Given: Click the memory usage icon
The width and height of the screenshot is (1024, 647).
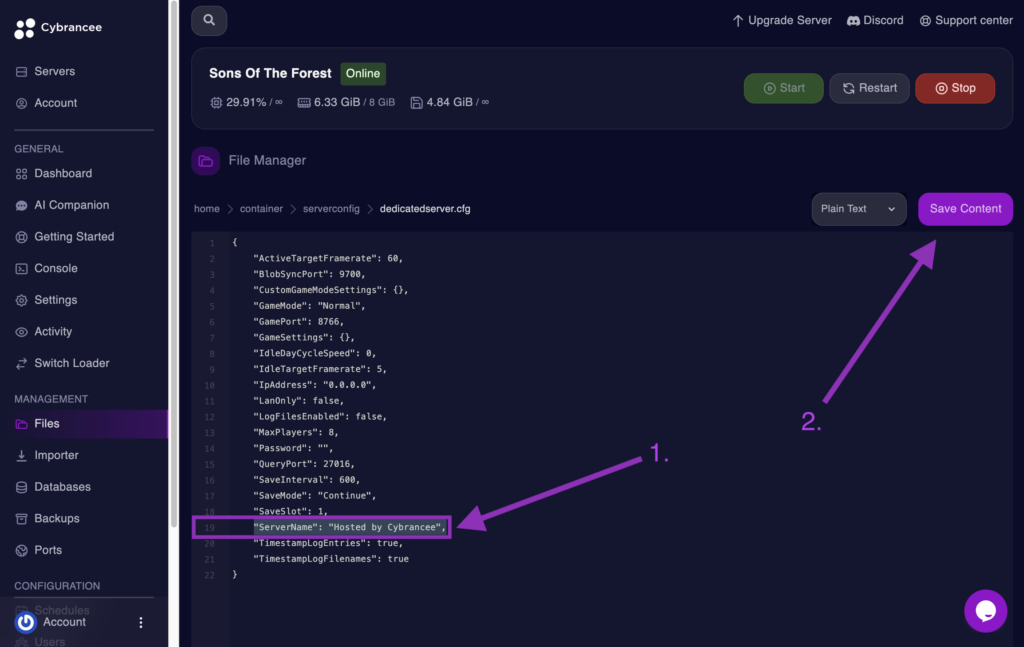Looking at the screenshot, I should 304,103.
